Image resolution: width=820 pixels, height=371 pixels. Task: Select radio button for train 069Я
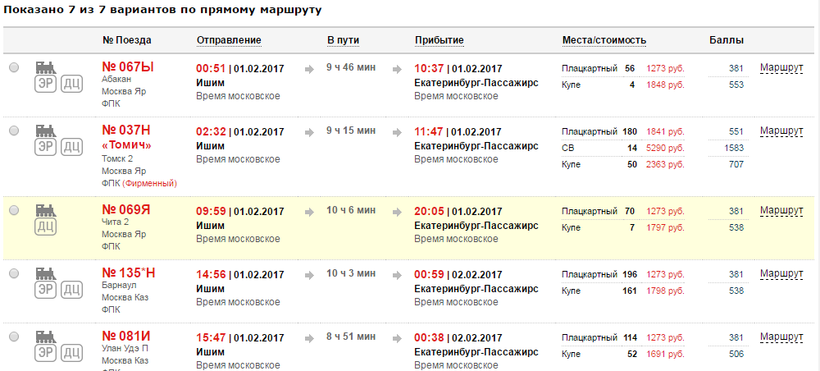tap(14, 210)
